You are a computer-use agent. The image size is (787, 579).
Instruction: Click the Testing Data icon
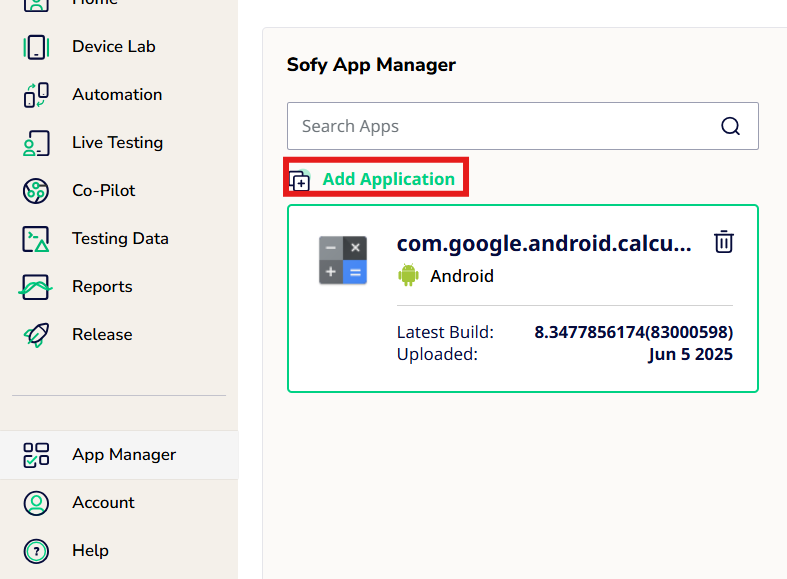click(36, 239)
